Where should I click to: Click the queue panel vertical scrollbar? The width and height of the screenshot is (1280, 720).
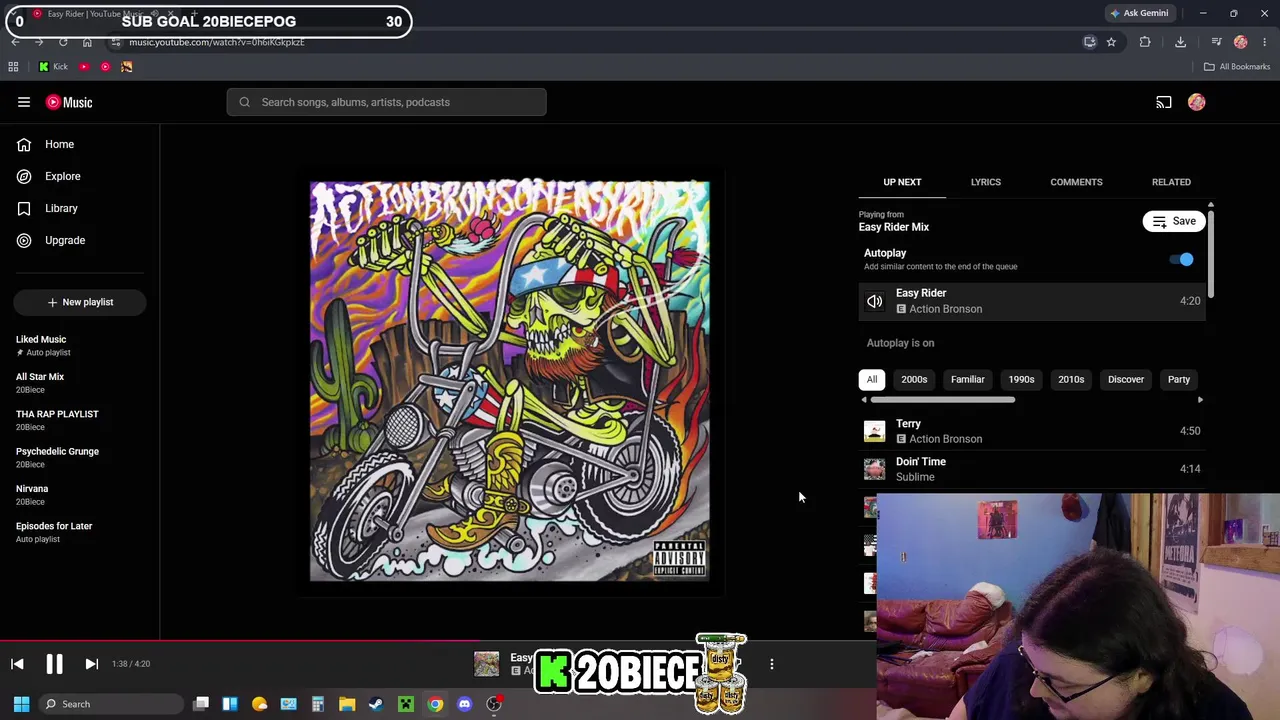tap(1210, 252)
